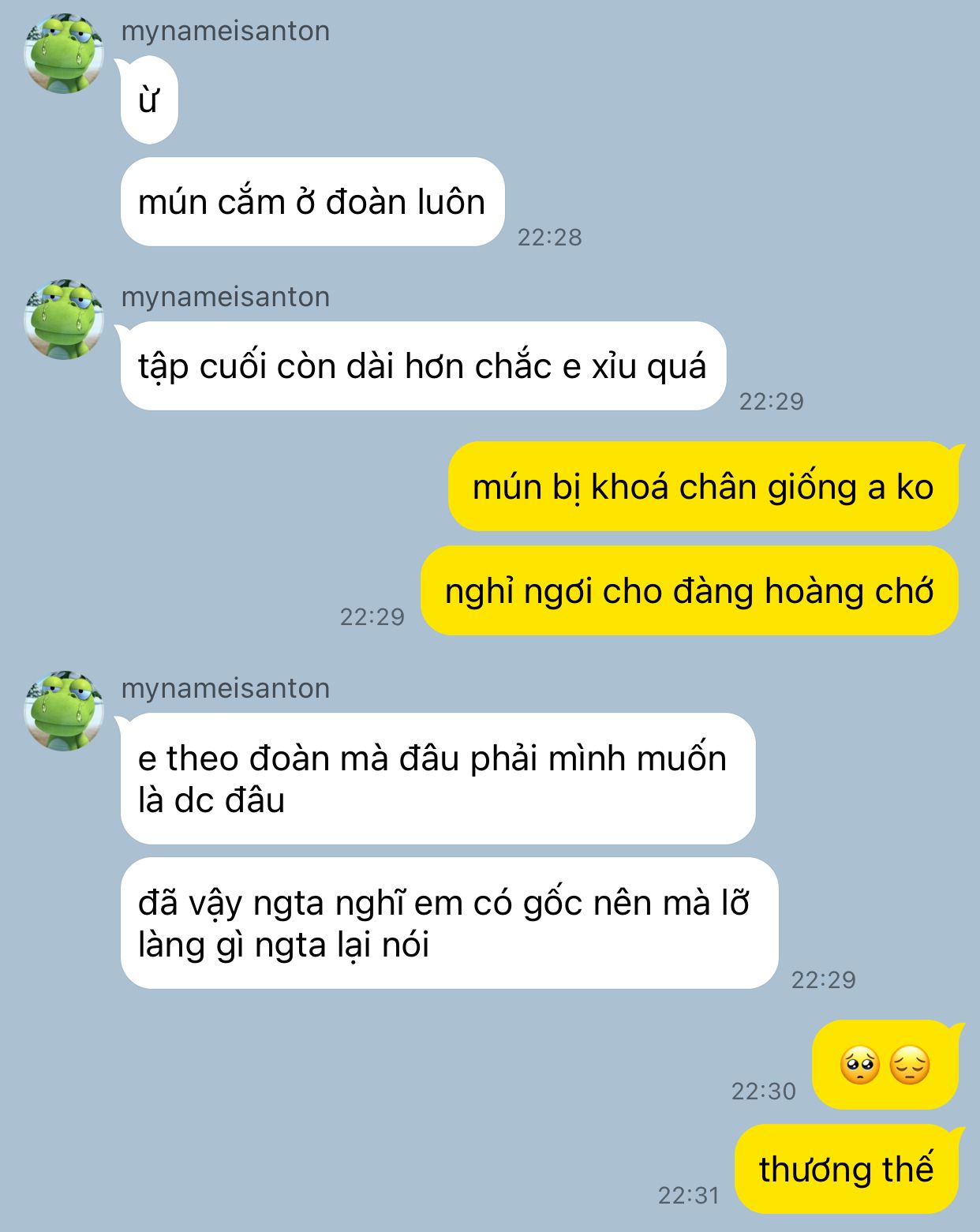Image resolution: width=980 pixels, height=1232 pixels.
Task: Tap the frog avatar beside 'tập cuối' message
Action: click(64, 319)
